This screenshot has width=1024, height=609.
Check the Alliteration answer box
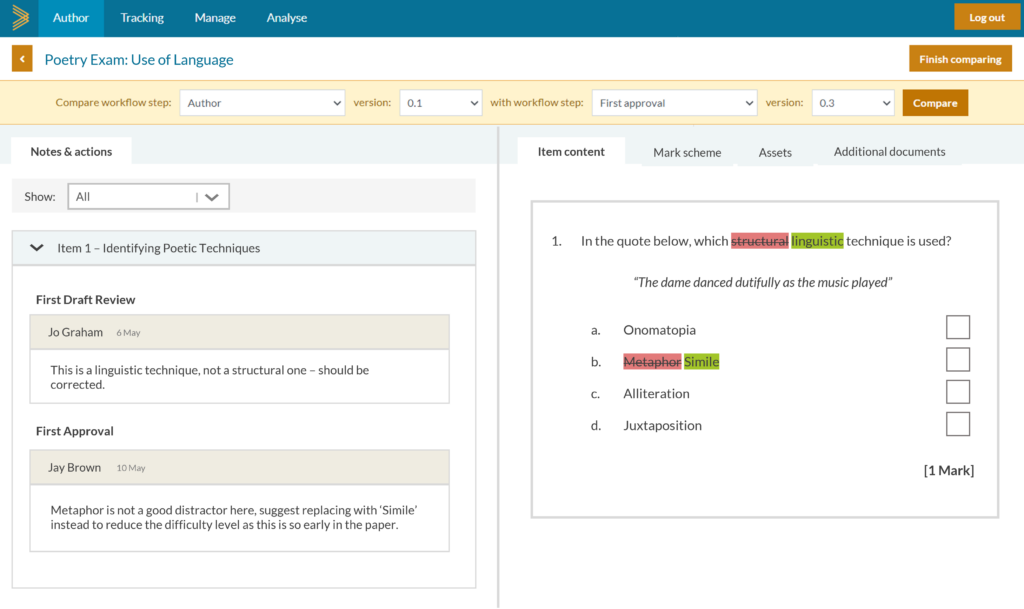957,391
